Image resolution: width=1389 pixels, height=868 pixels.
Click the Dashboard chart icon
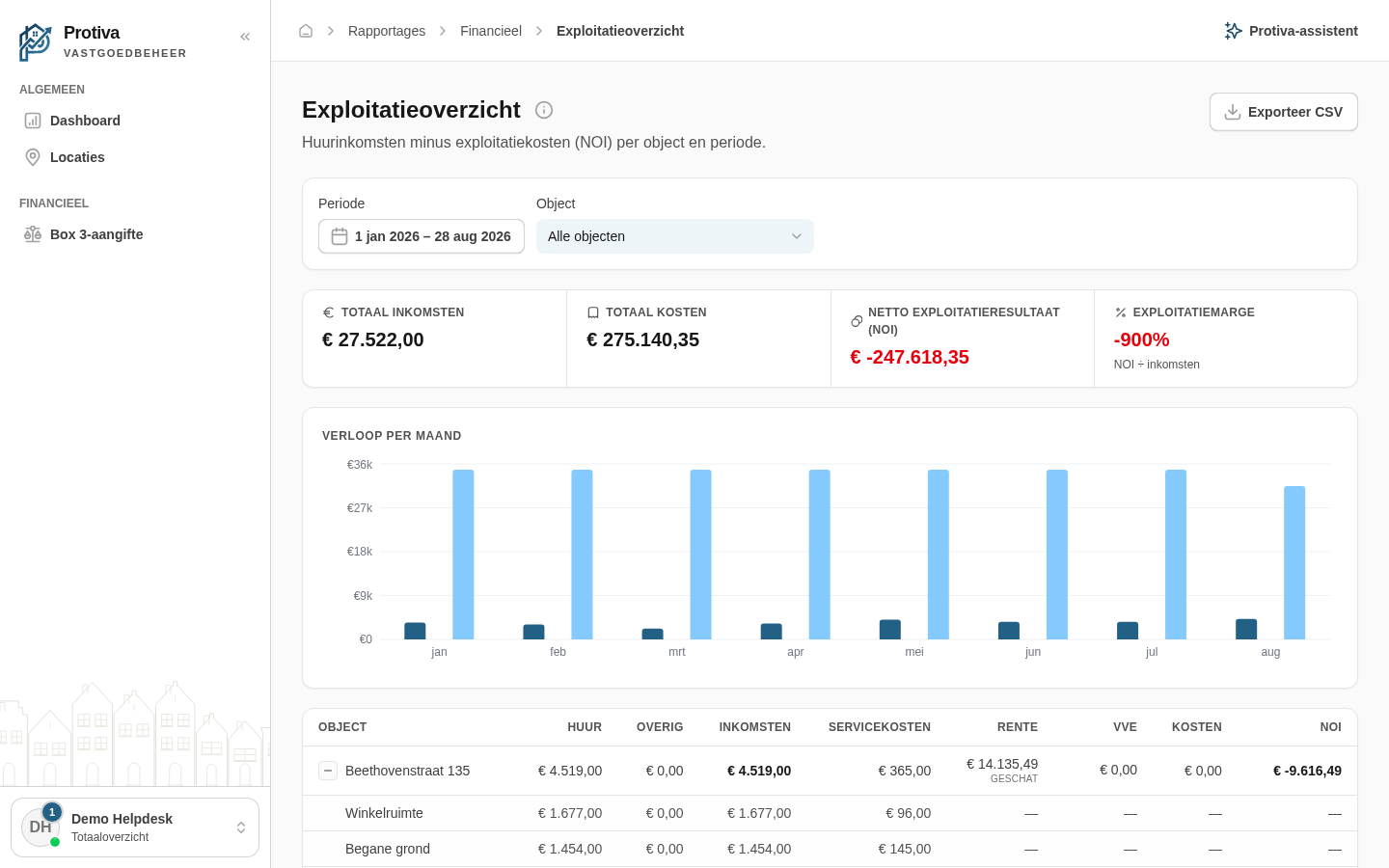click(33, 121)
